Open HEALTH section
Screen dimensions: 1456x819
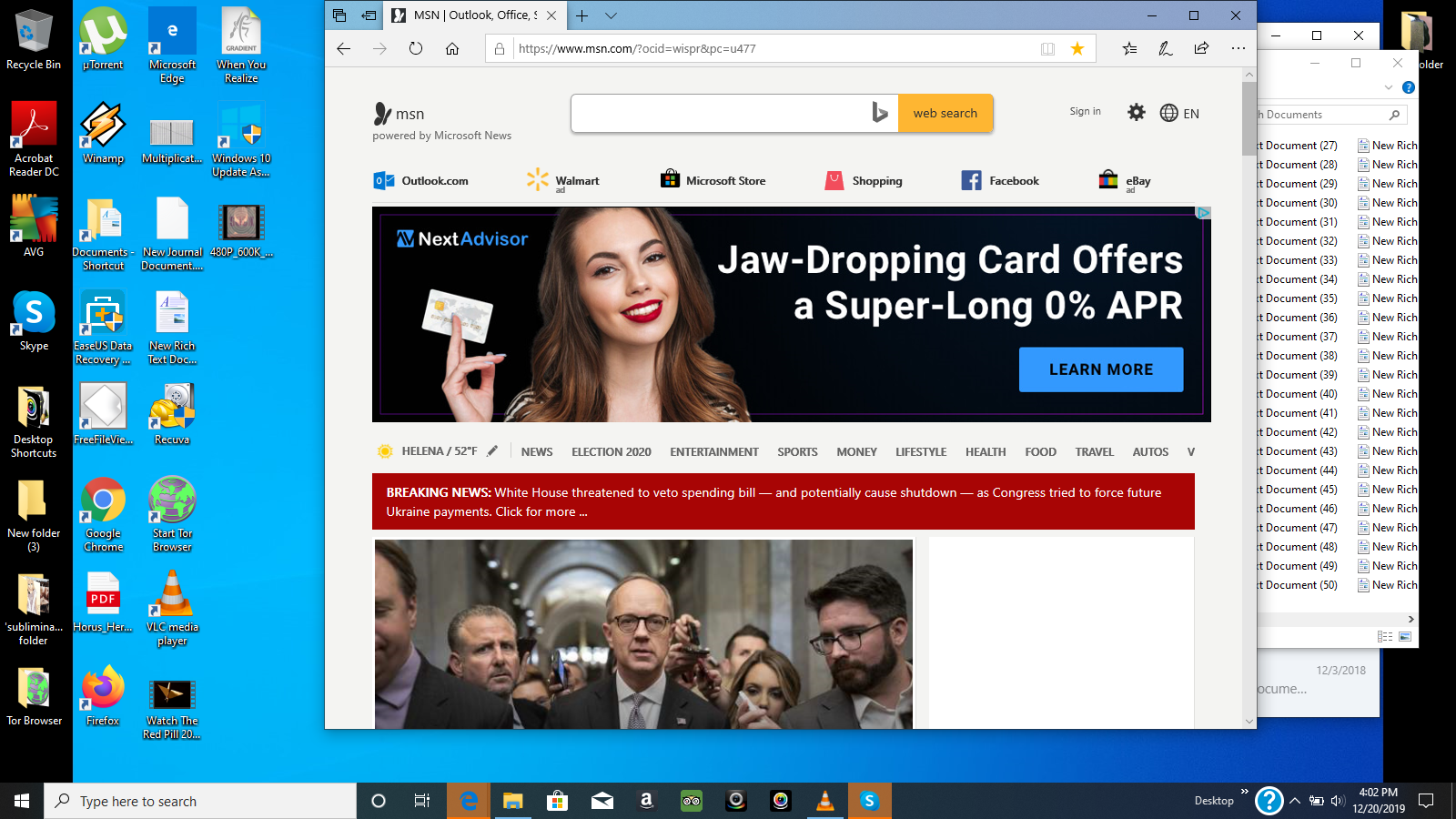[x=986, y=451]
